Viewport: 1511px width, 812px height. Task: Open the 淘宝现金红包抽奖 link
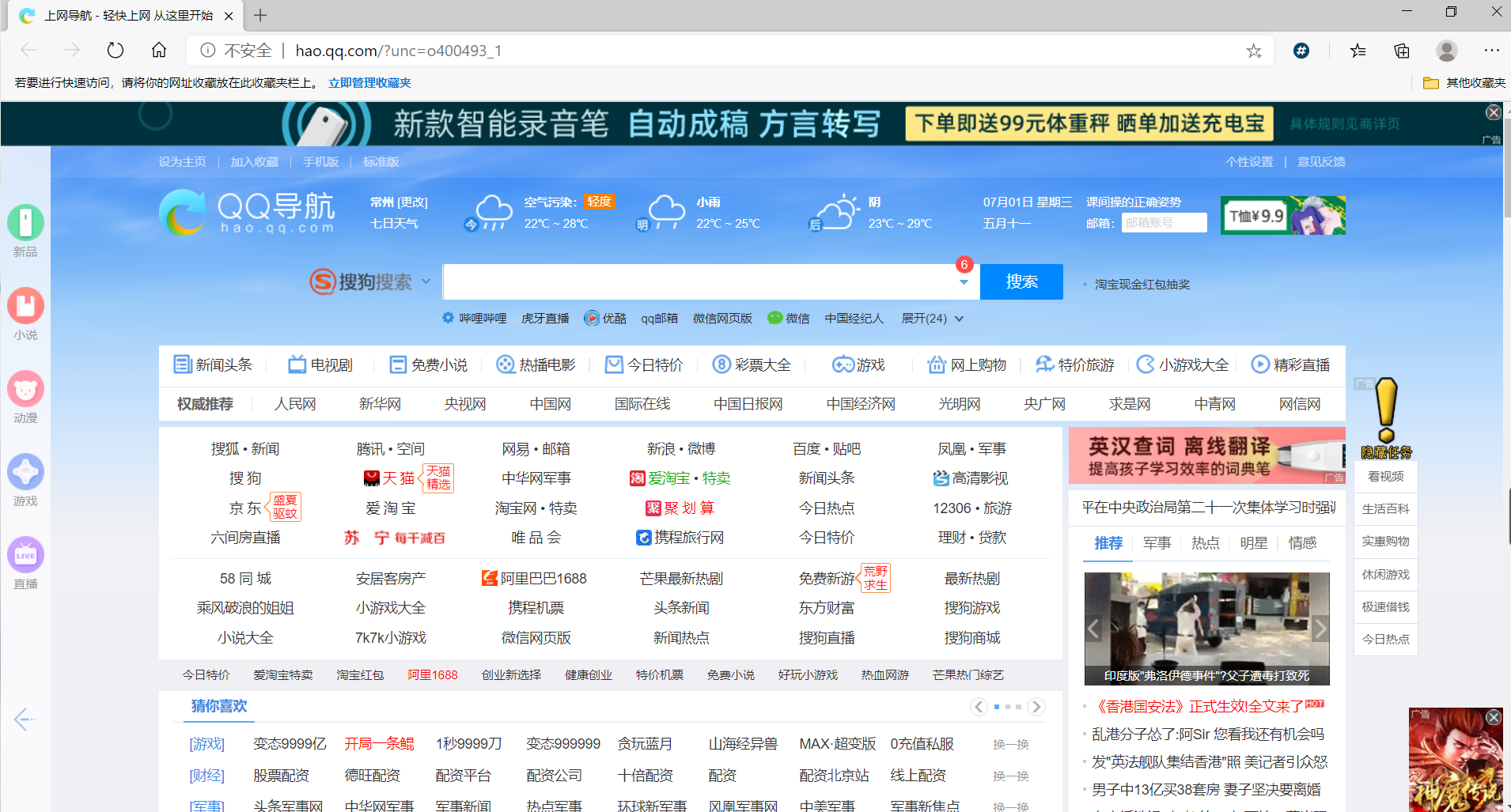(x=1143, y=283)
